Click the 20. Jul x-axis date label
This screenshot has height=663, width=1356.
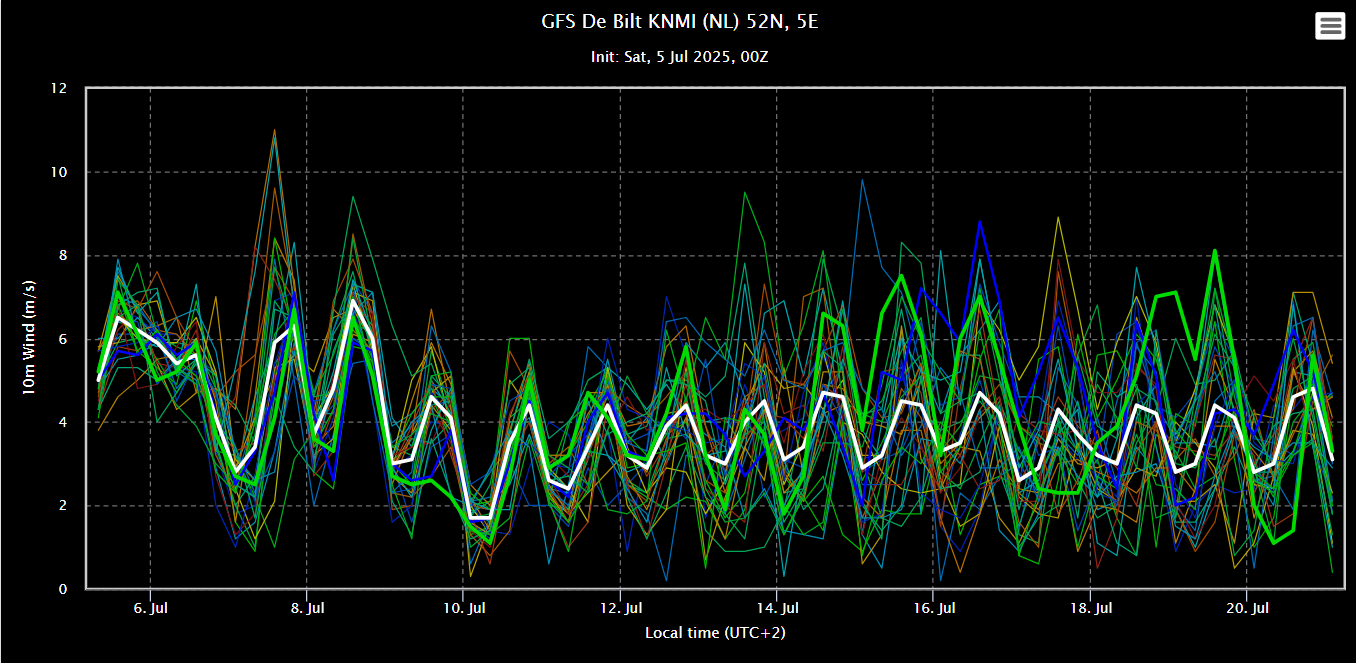coord(1247,607)
